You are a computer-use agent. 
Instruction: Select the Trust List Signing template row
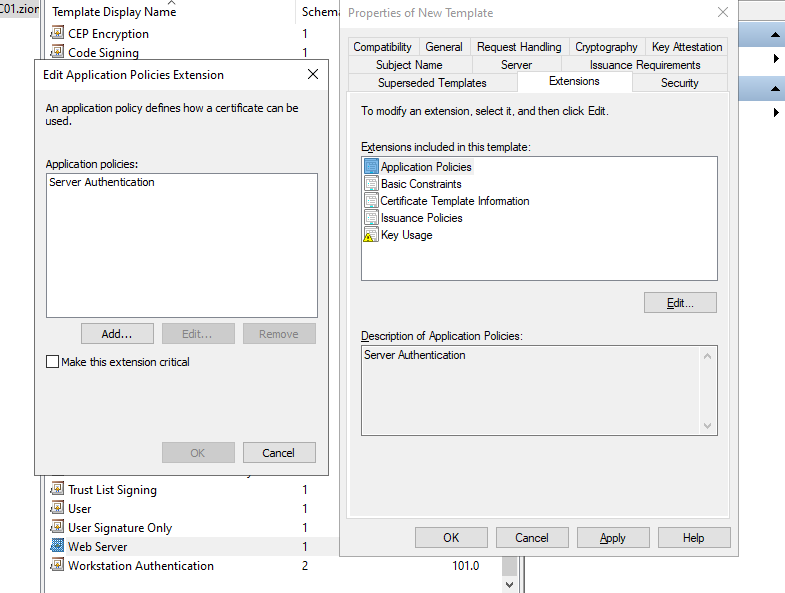click(190, 489)
